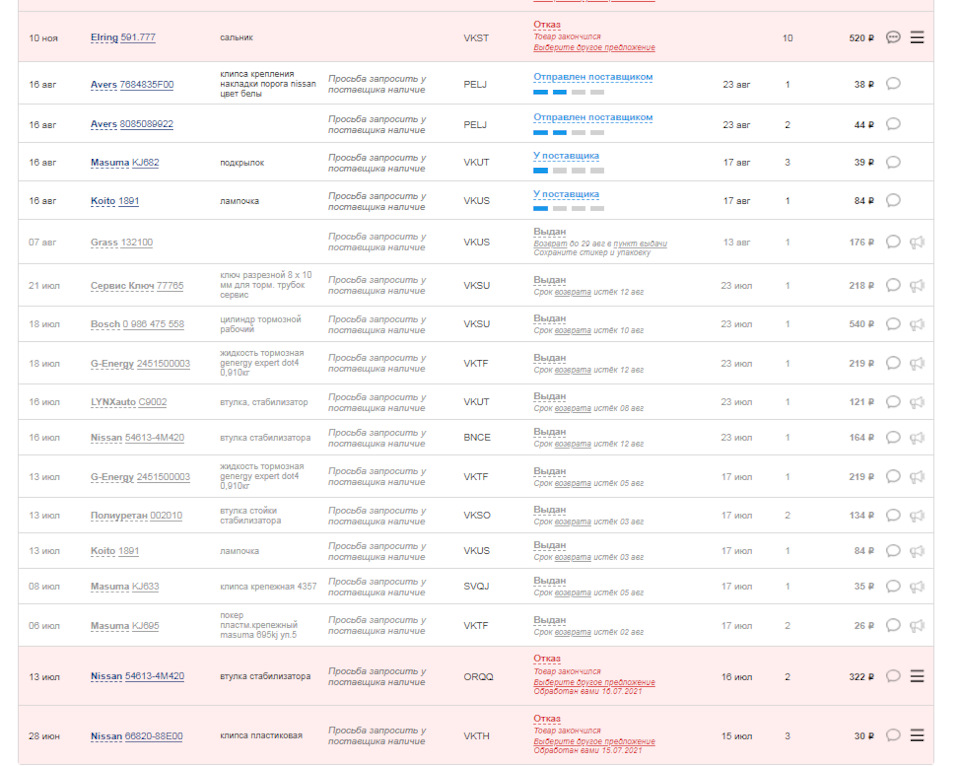Click the megaphone icon for Masuma KJ633
The height and width of the screenshot is (766, 960).
click(x=917, y=587)
